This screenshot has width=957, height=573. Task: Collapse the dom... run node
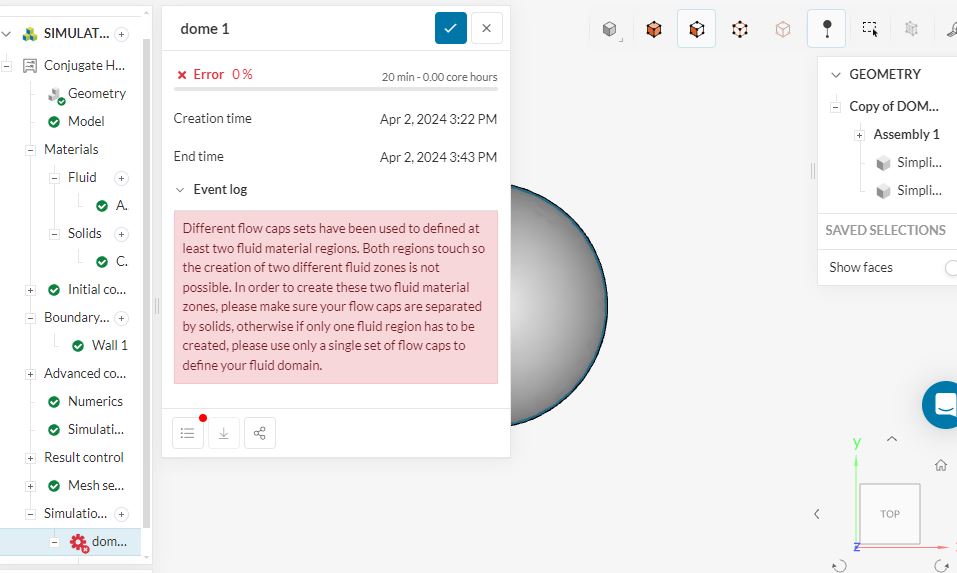click(x=54, y=542)
